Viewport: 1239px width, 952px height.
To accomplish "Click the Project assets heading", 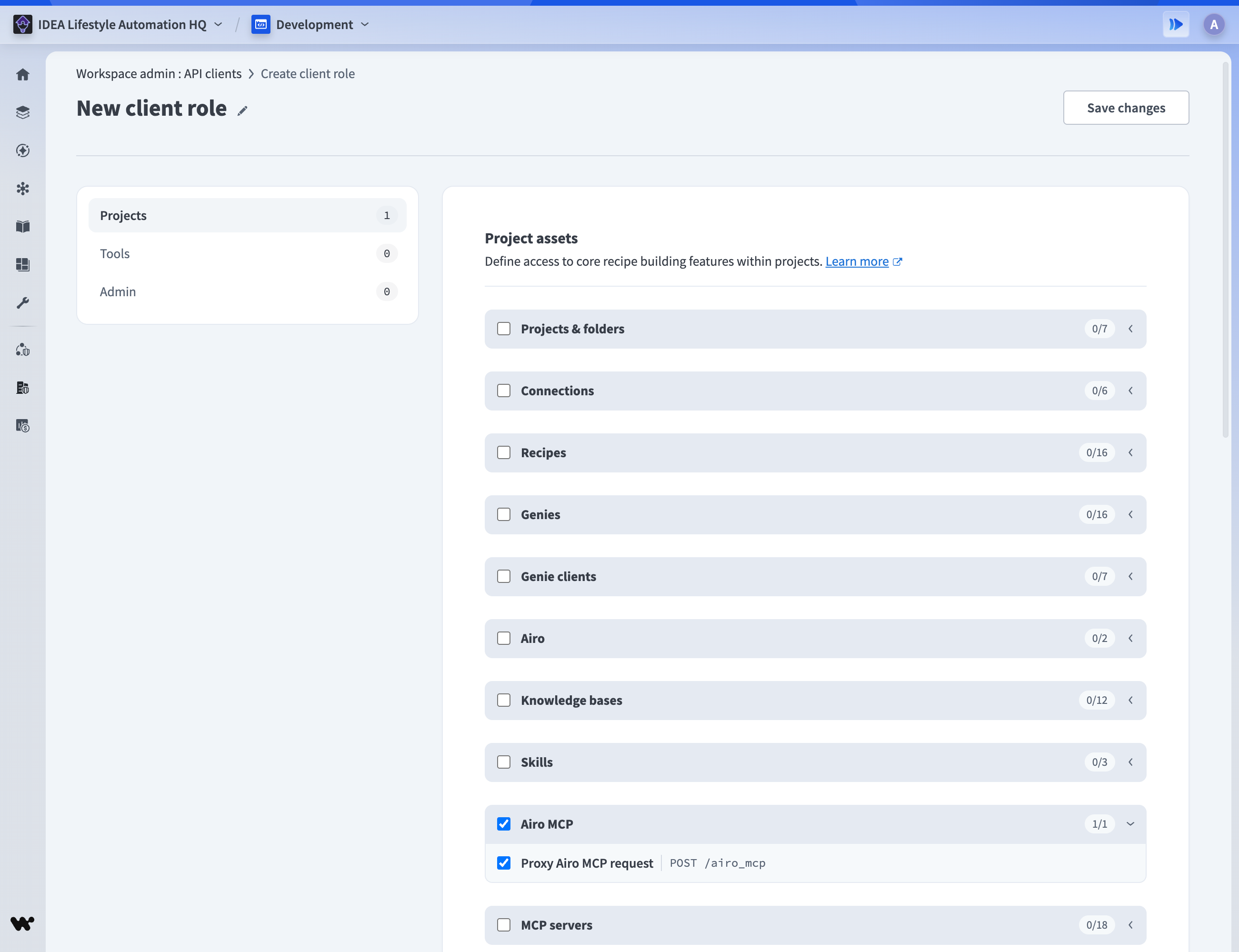I will coord(531,238).
